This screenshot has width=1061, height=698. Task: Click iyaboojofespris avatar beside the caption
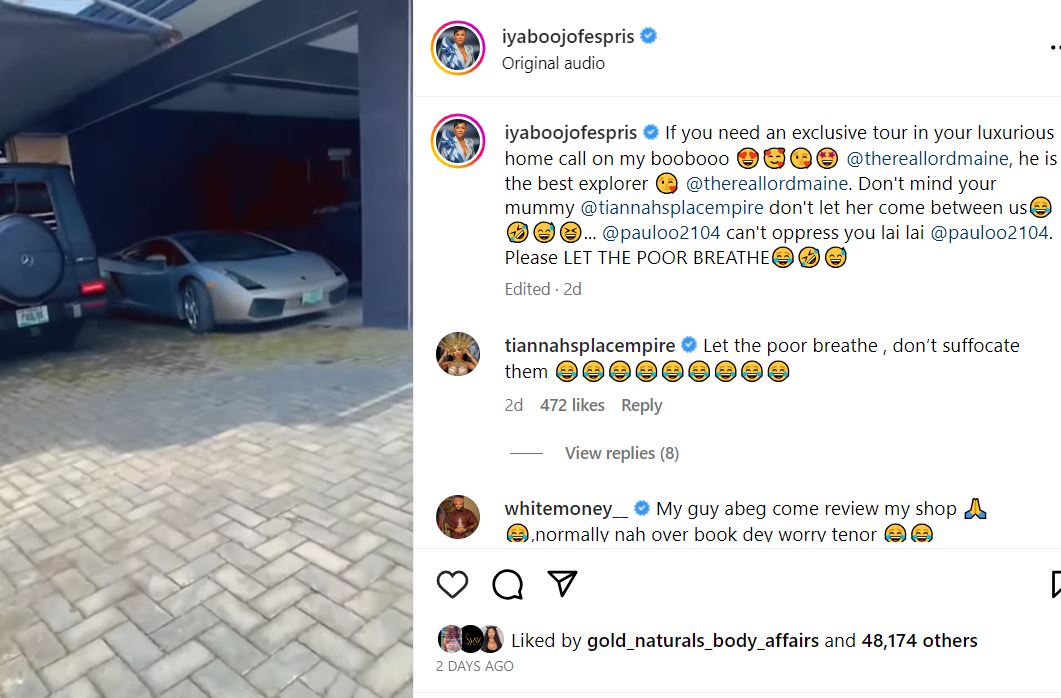[x=458, y=141]
